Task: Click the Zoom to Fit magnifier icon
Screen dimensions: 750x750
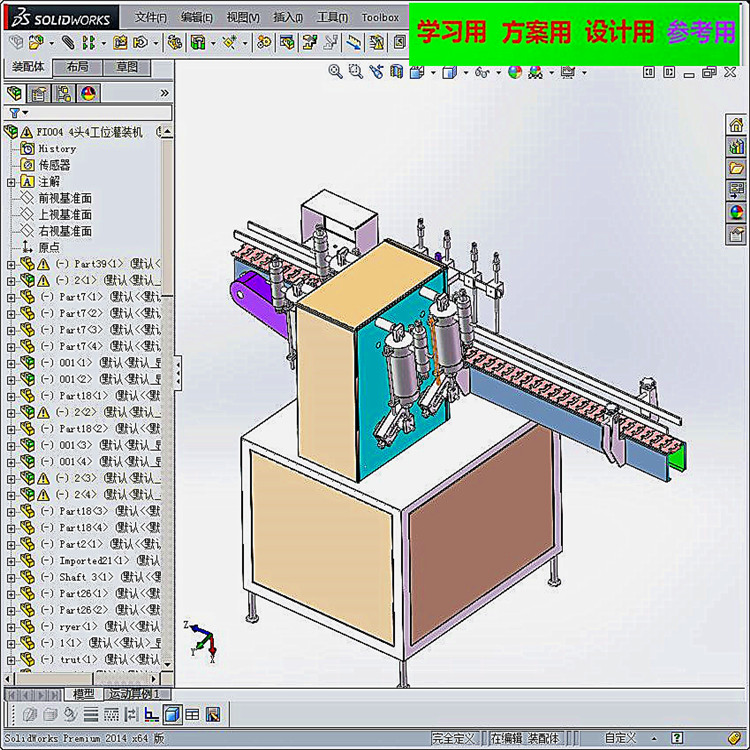Action: 335,72
